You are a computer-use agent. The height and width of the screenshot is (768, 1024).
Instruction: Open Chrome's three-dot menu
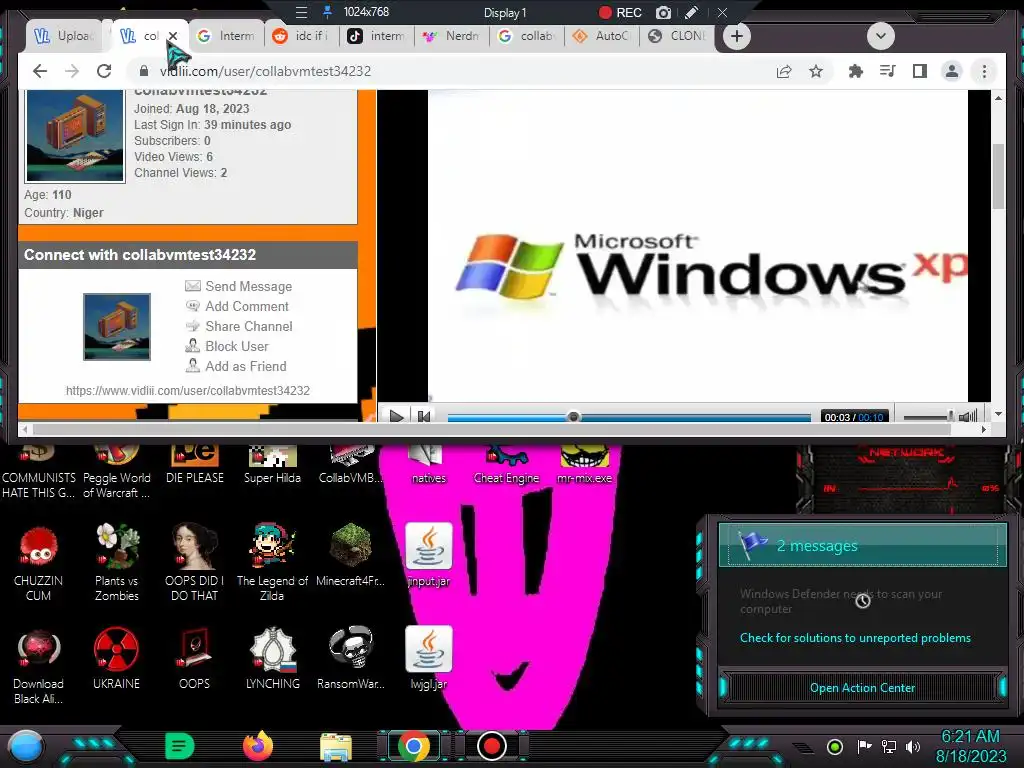click(984, 71)
